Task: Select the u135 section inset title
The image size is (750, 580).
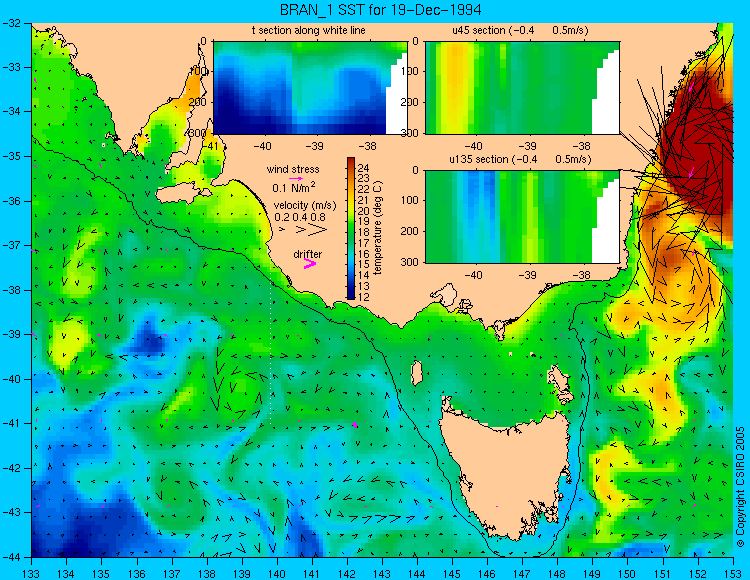Action: pos(520,159)
